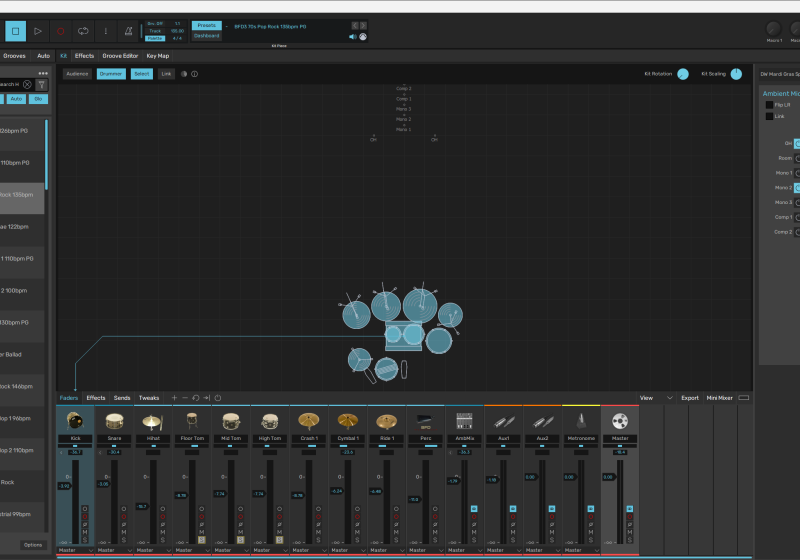
Task: Open the Key Map tab
Action: click(158, 56)
